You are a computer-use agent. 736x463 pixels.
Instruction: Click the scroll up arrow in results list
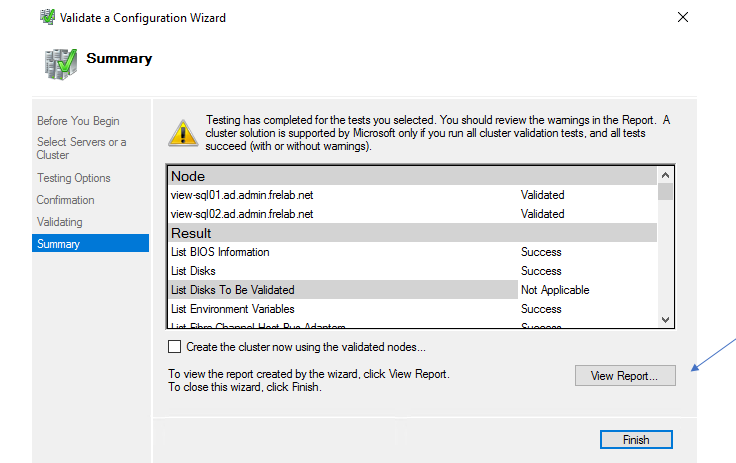pyautogui.click(x=665, y=175)
